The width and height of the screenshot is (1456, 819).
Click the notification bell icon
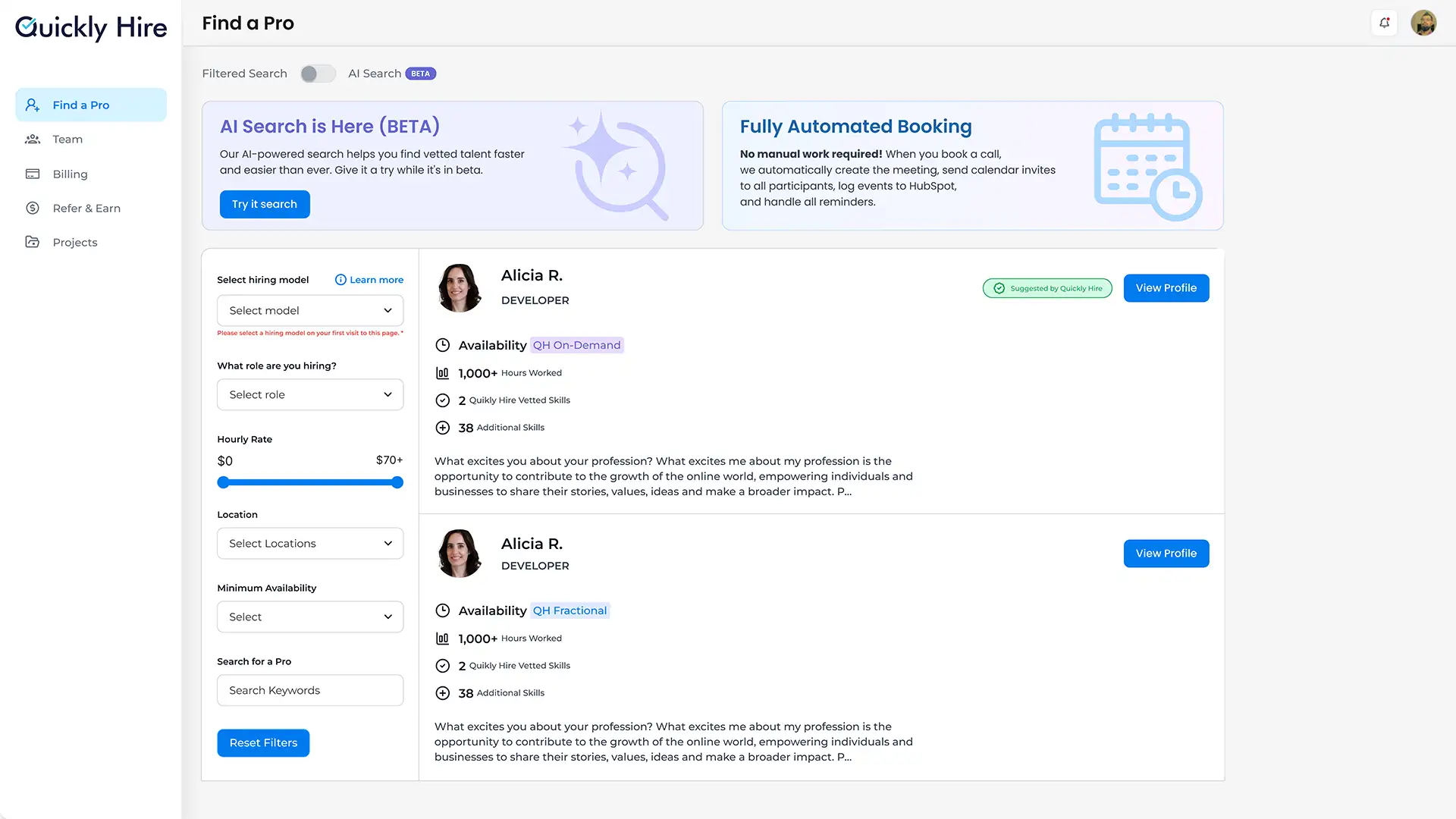pos(1384,23)
